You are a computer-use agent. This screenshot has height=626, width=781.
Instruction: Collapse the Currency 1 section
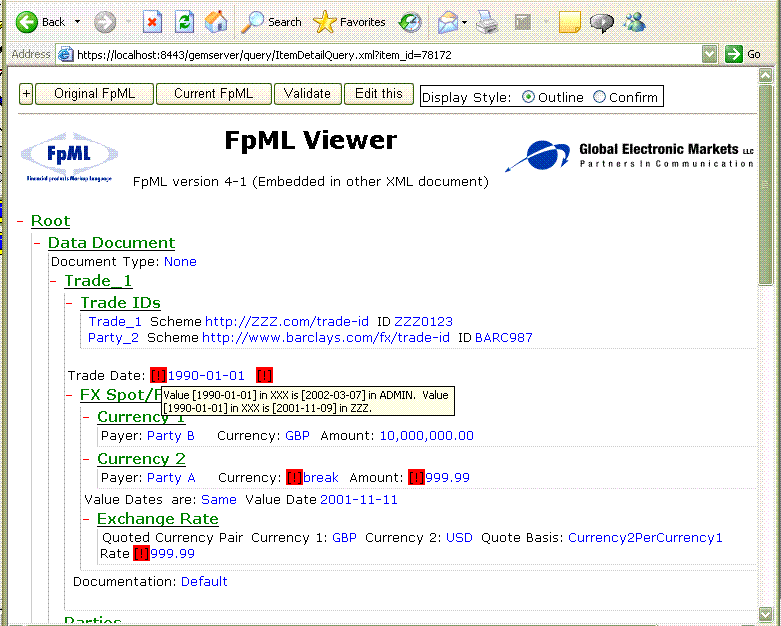click(87, 417)
